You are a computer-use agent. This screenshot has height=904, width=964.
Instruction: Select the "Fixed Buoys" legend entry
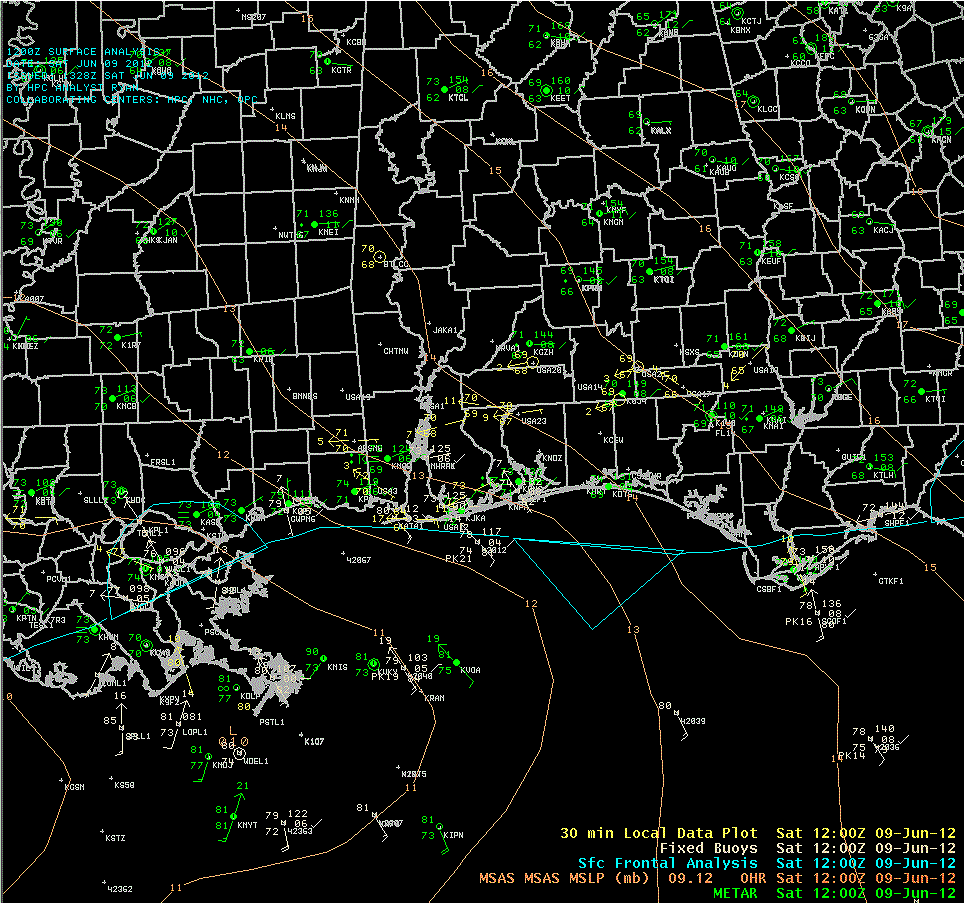pos(708,848)
